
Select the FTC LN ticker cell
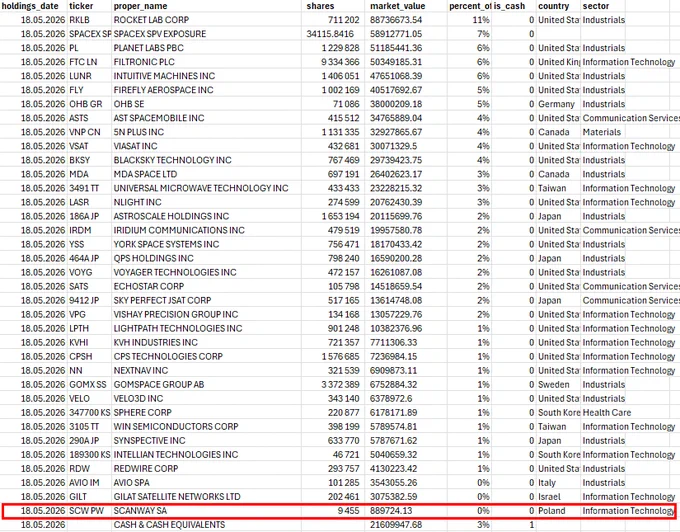pyautogui.click(x=90, y=62)
